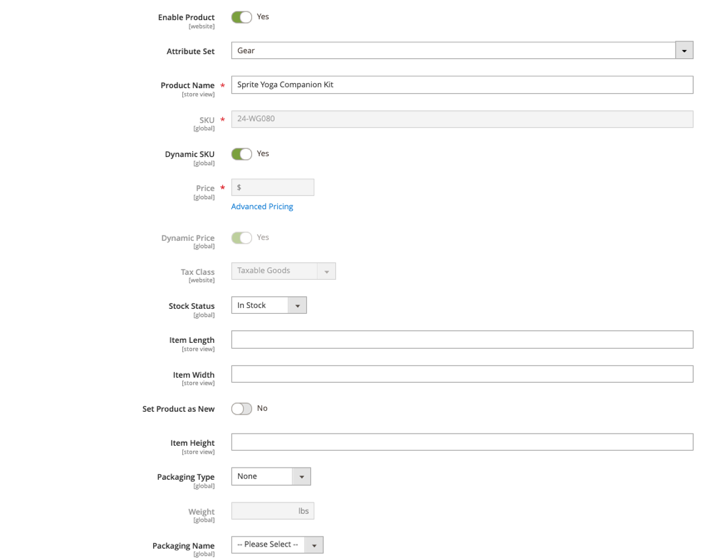
Task: Click the Gear value in Attribute Set
Action: click(246, 51)
